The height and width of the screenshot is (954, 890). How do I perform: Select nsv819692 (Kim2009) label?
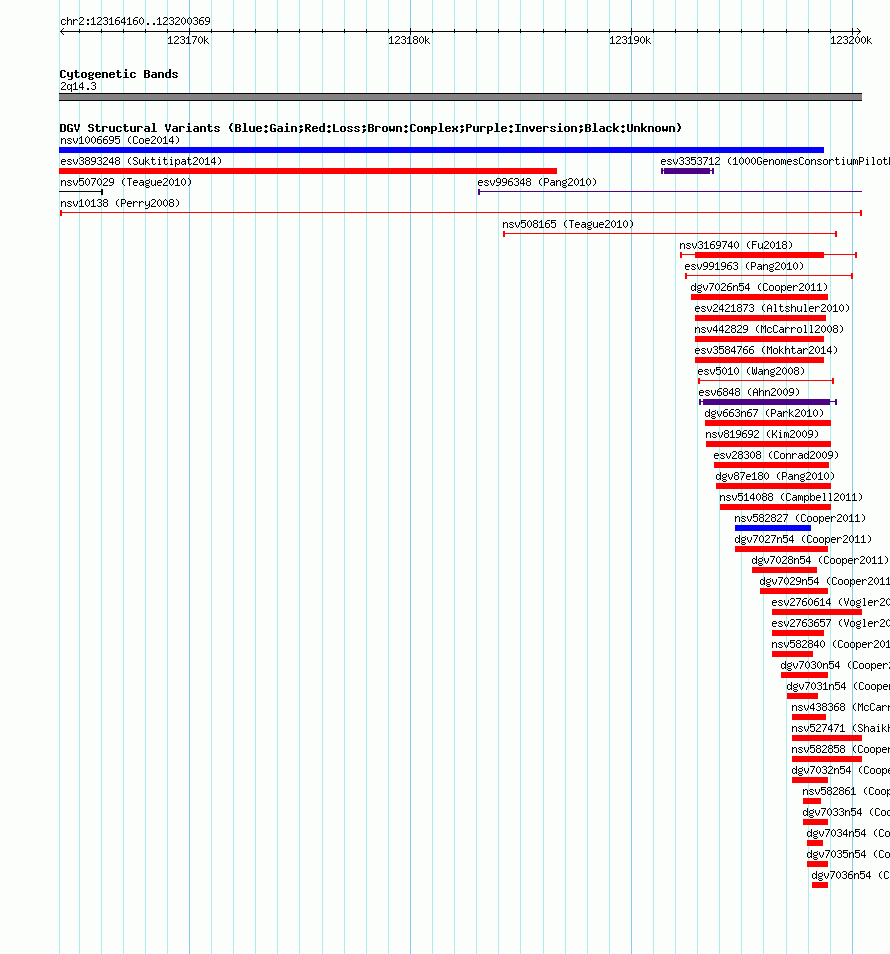coord(762,434)
